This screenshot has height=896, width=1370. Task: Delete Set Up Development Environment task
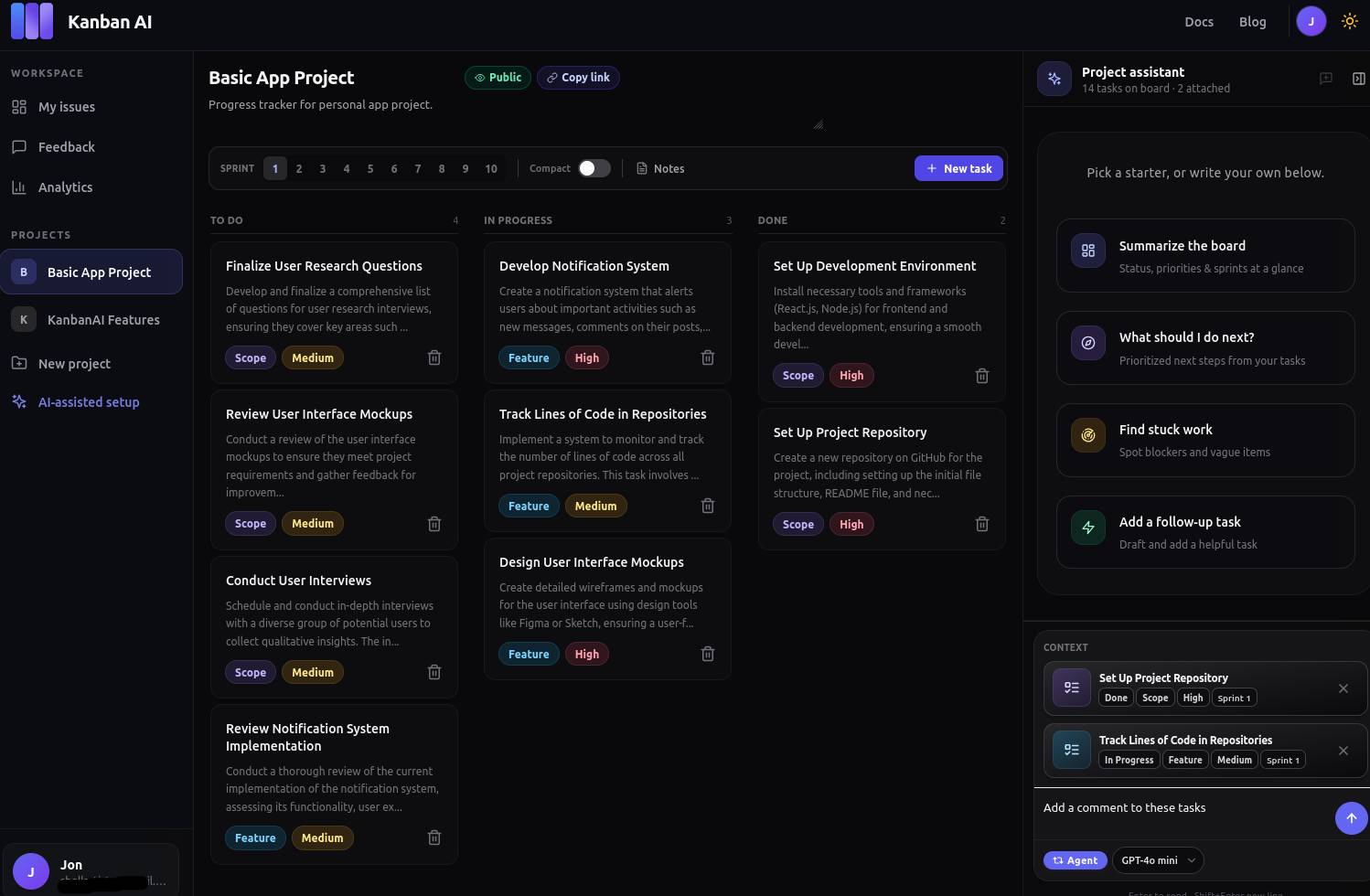click(x=982, y=376)
